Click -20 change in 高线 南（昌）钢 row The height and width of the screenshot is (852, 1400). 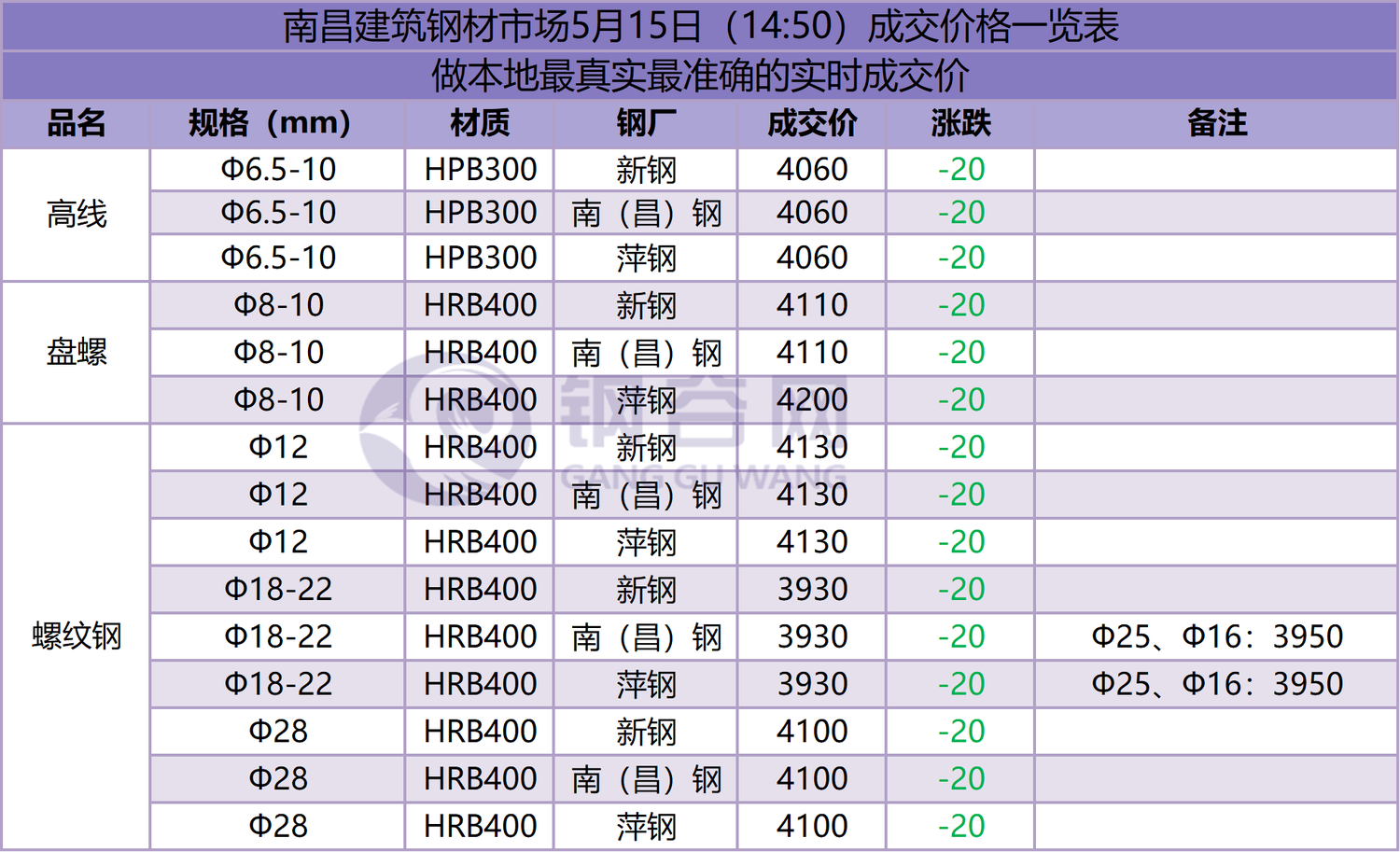(x=961, y=213)
